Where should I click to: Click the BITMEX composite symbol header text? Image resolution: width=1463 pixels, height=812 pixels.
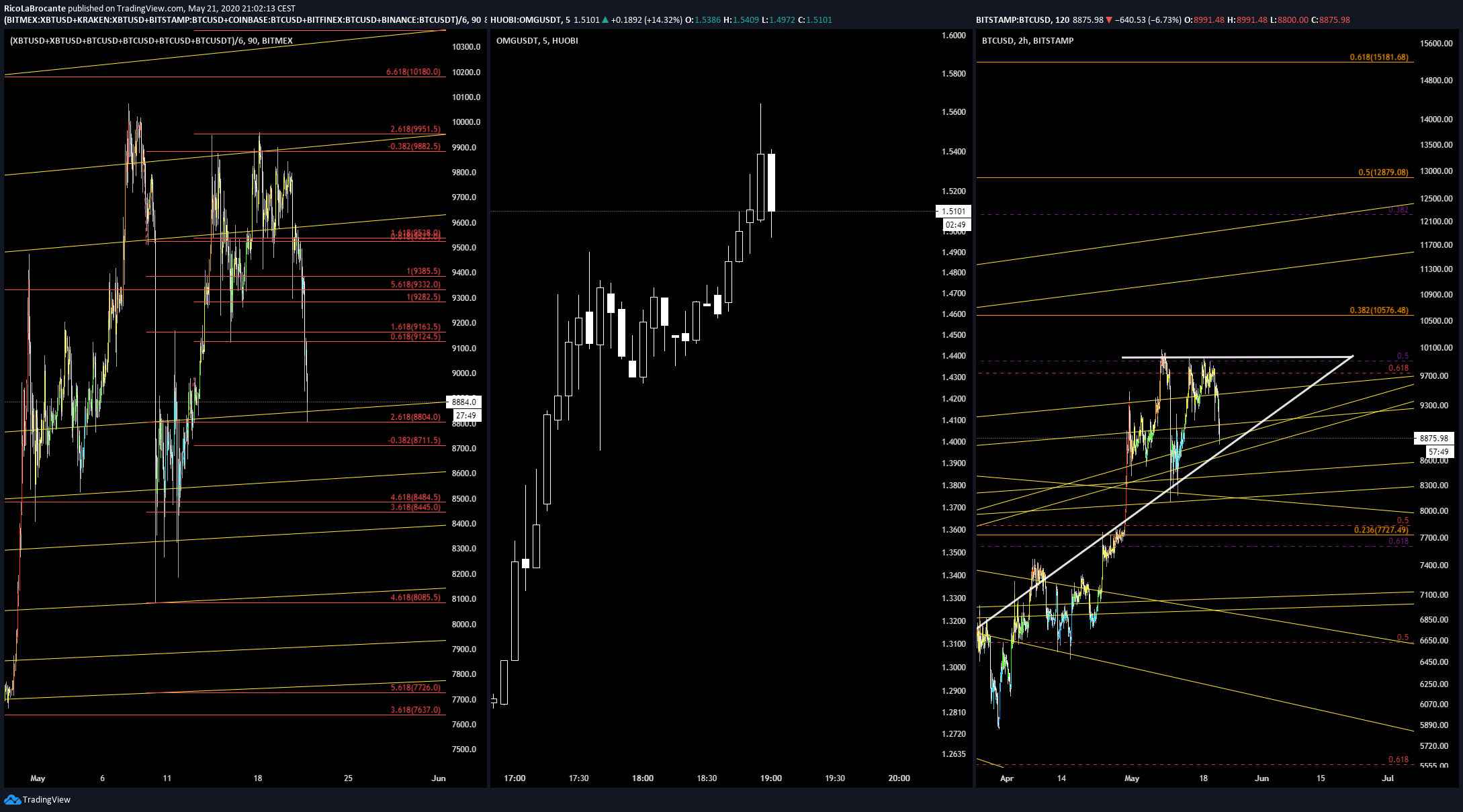click(242, 20)
